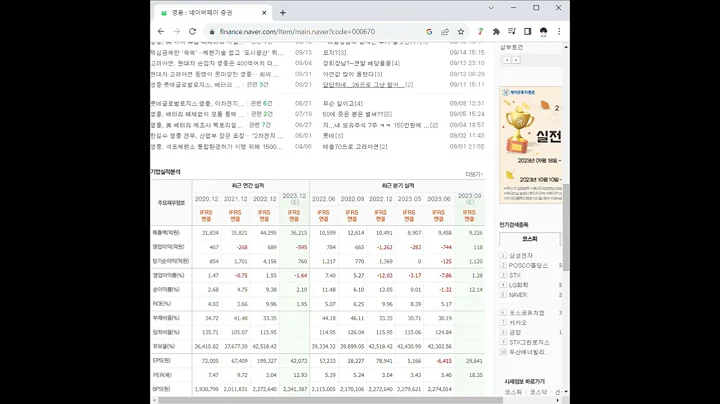Open the Extensions puzzle-piece menu

tap(496, 32)
